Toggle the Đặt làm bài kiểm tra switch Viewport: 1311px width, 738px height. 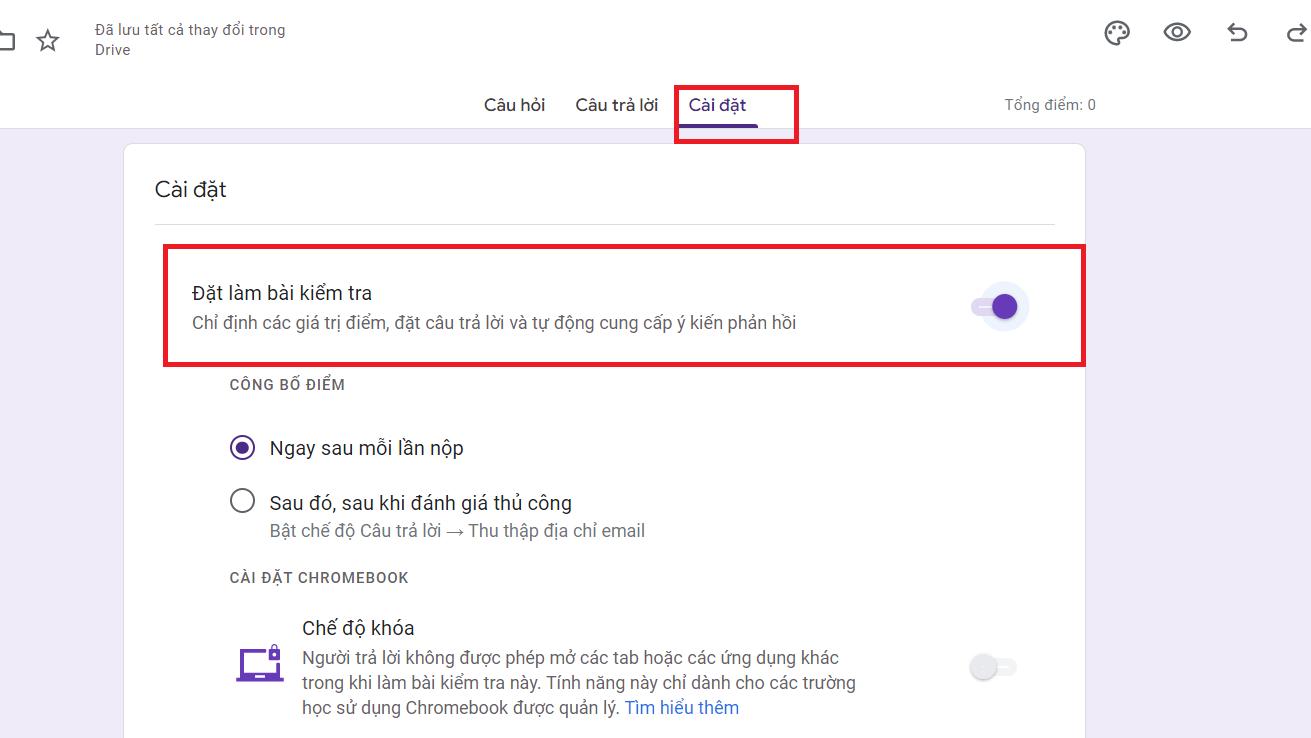pos(996,306)
